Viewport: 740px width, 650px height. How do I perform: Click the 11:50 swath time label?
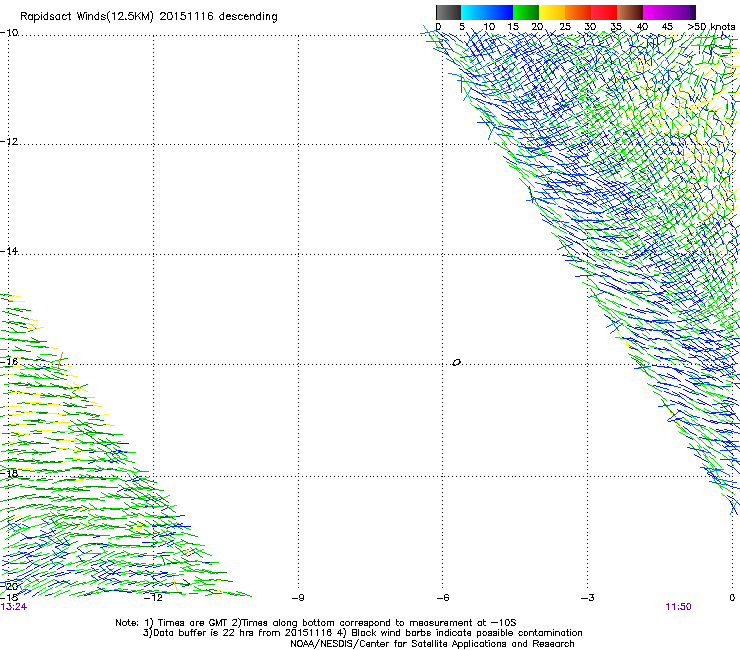pos(678,607)
